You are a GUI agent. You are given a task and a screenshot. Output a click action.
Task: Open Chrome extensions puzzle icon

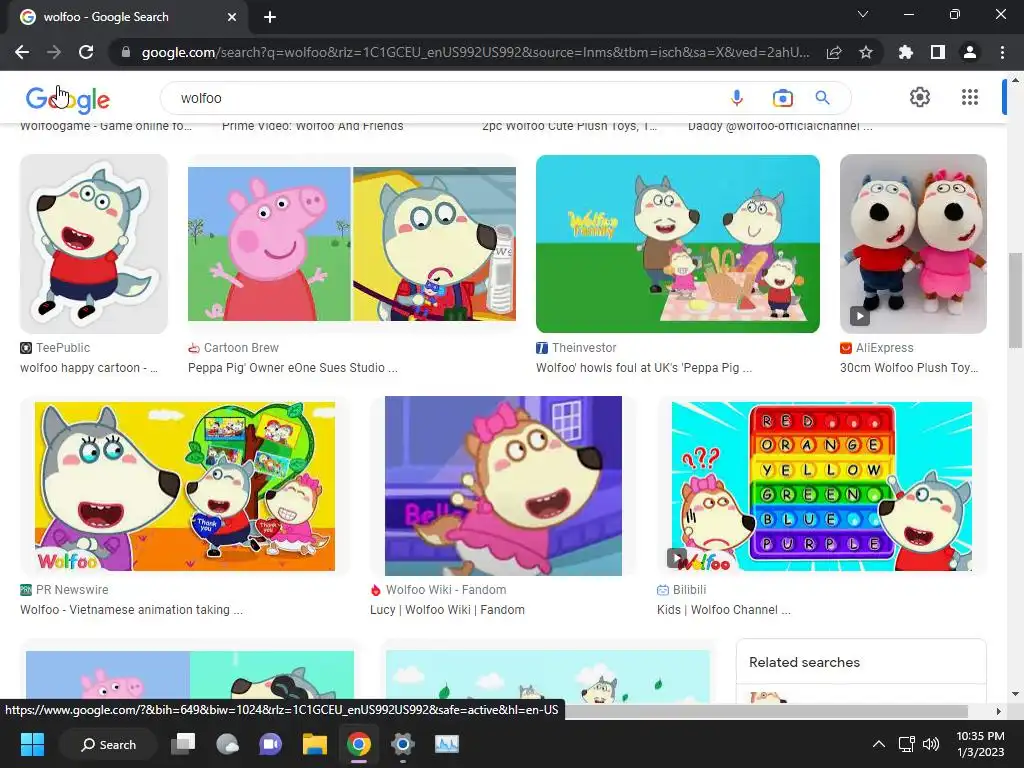pyautogui.click(x=905, y=52)
